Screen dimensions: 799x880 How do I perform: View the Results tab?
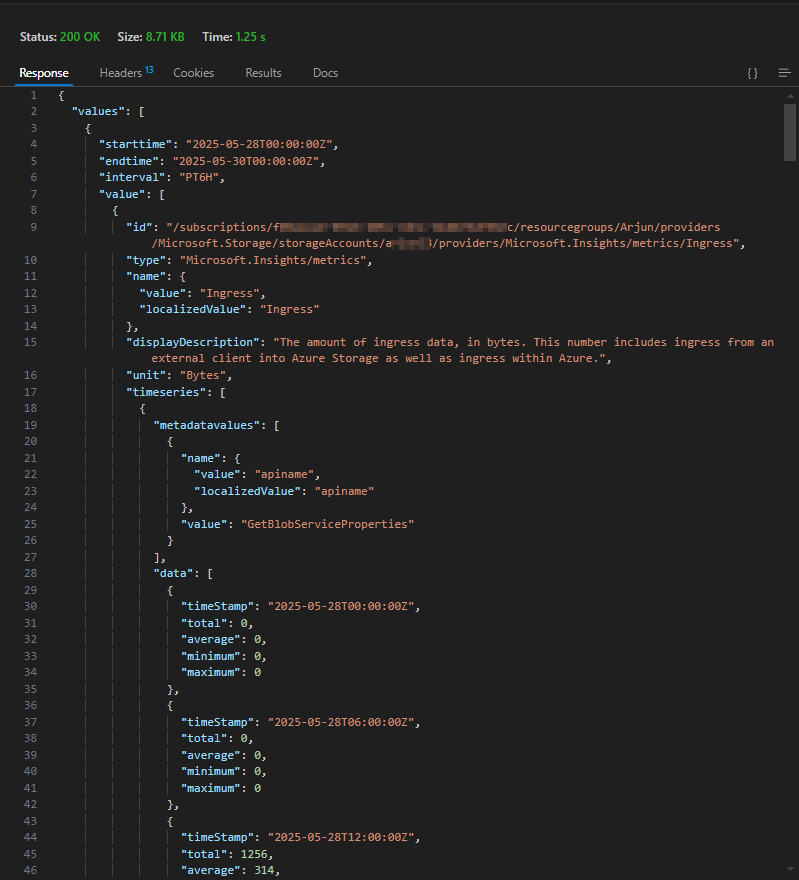262,73
